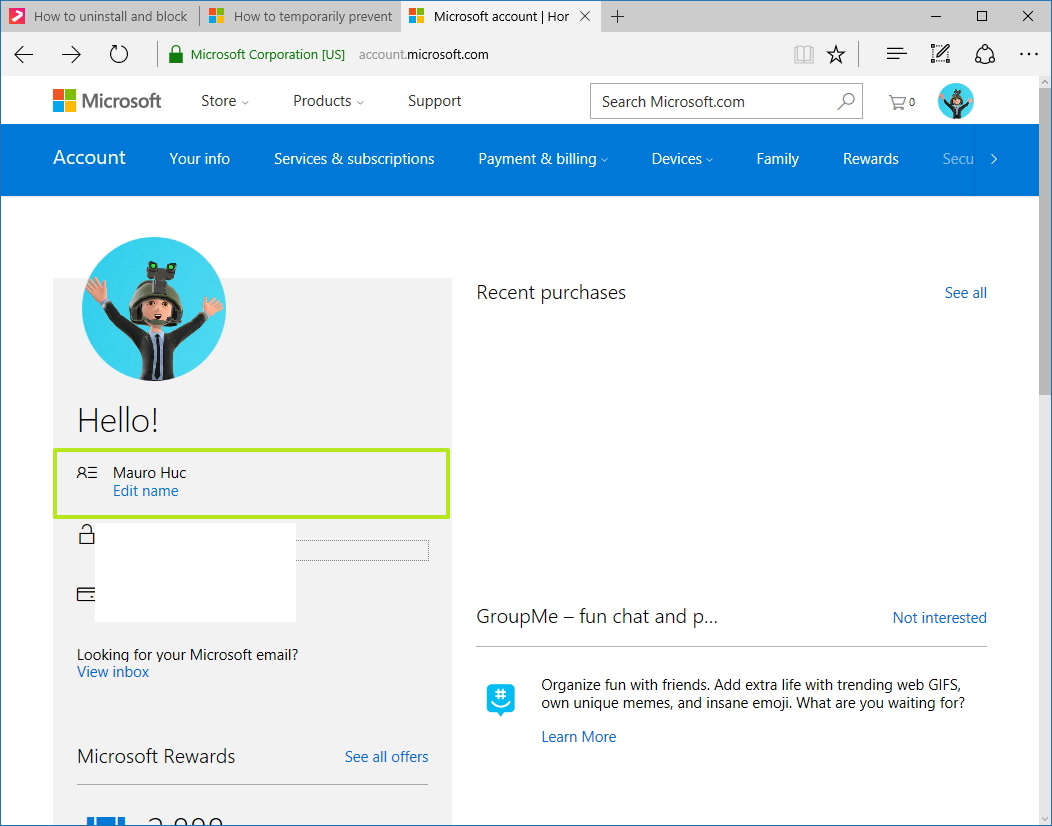Screen dimensions: 1052x826
Task: Click the GroupMe smiley icon
Action: (501, 699)
